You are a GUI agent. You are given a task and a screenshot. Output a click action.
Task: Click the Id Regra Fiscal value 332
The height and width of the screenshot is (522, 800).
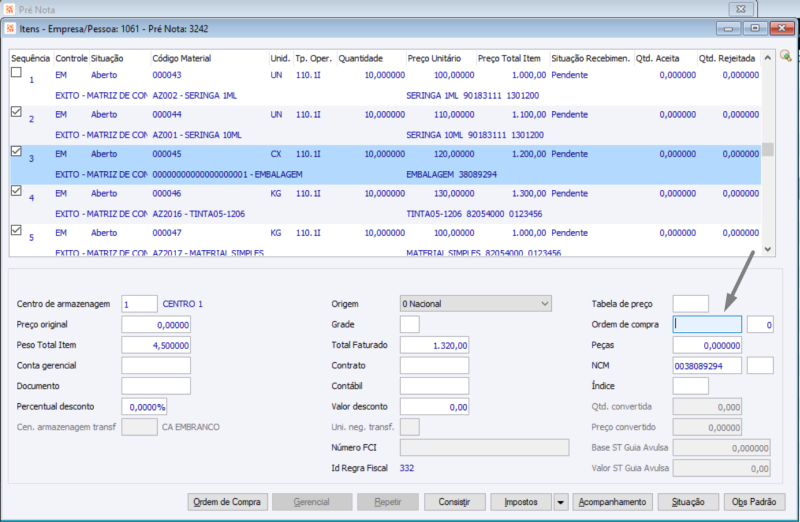[407, 468]
